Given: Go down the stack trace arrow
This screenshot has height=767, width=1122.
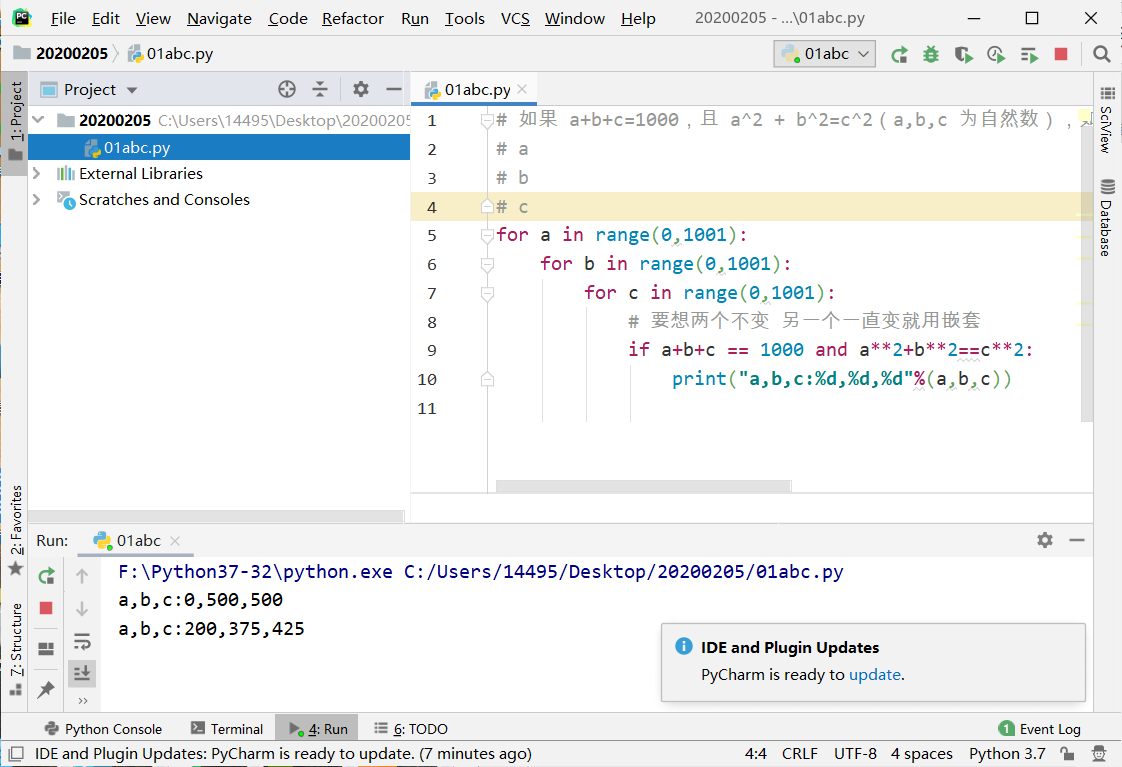Looking at the screenshot, I should tap(82, 608).
